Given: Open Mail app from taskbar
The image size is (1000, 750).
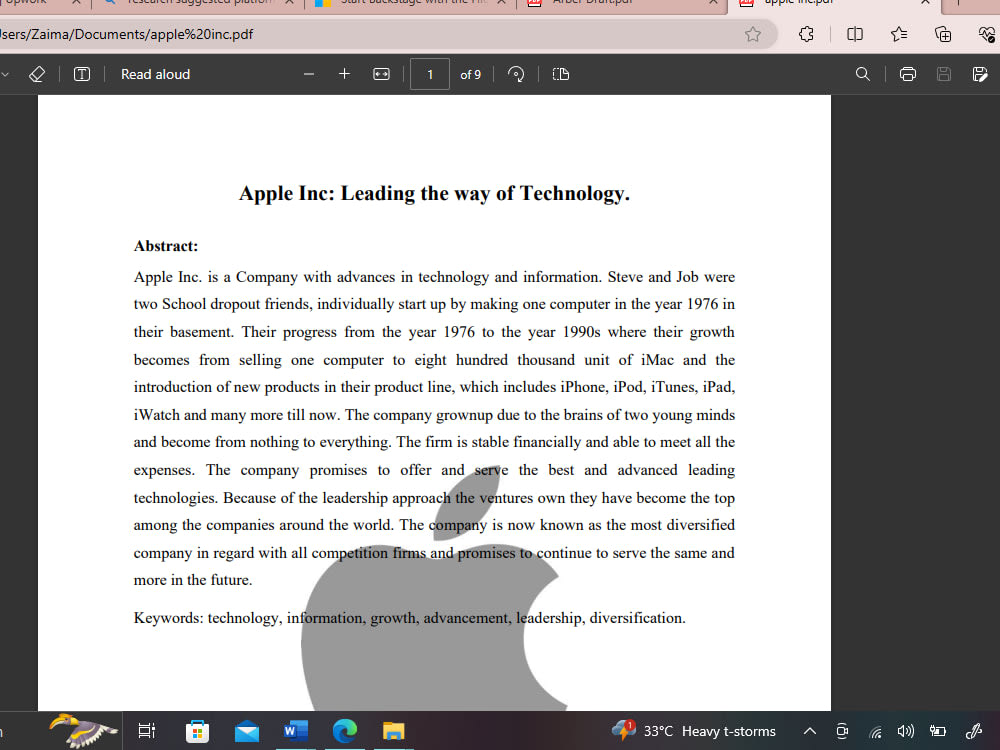Looking at the screenshot, I should 247,731.
